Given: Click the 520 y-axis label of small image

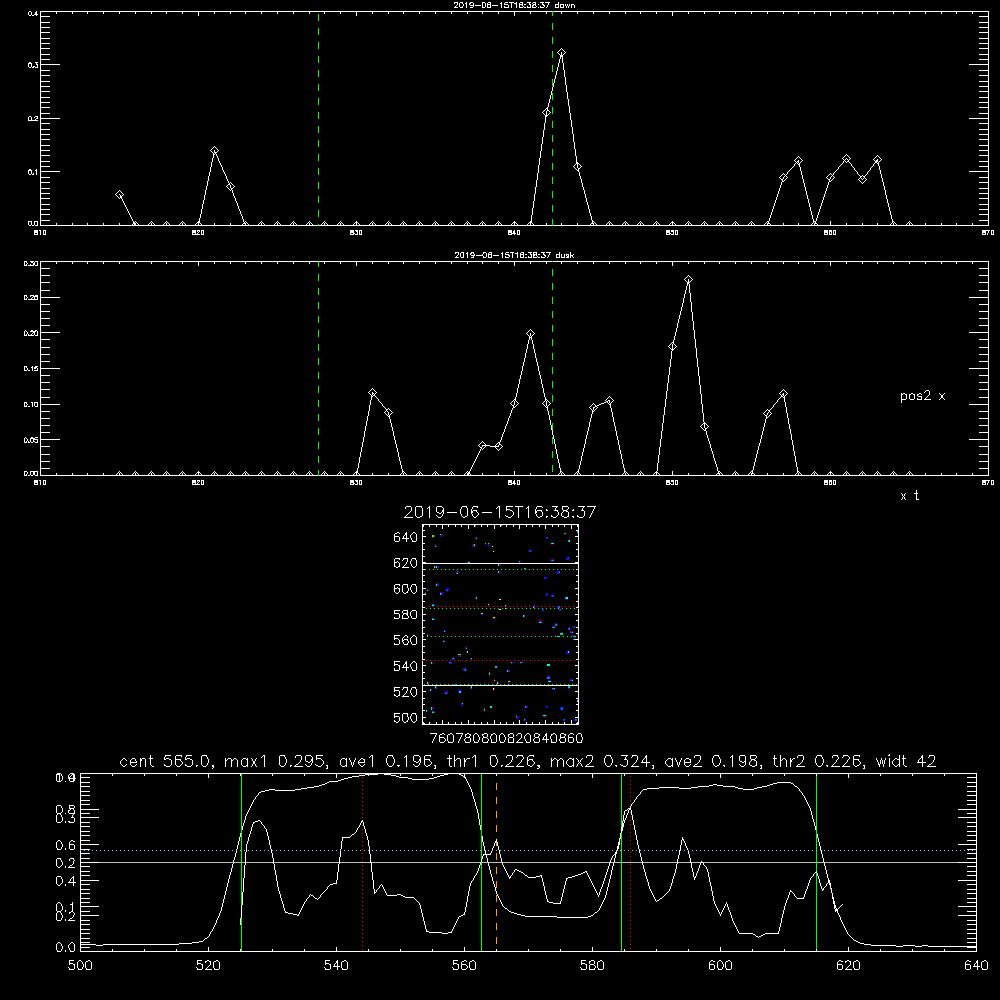Looking at the screenshot, I should pyautogui.click(x=406, y=692).
